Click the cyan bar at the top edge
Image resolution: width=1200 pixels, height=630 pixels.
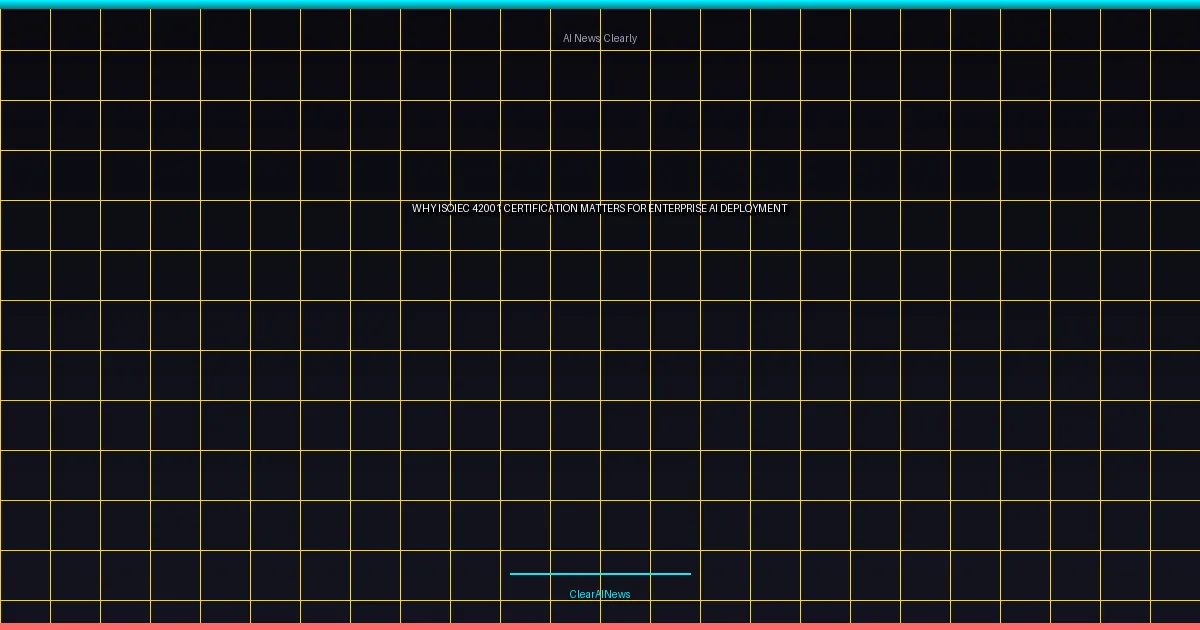coord(600,4)
